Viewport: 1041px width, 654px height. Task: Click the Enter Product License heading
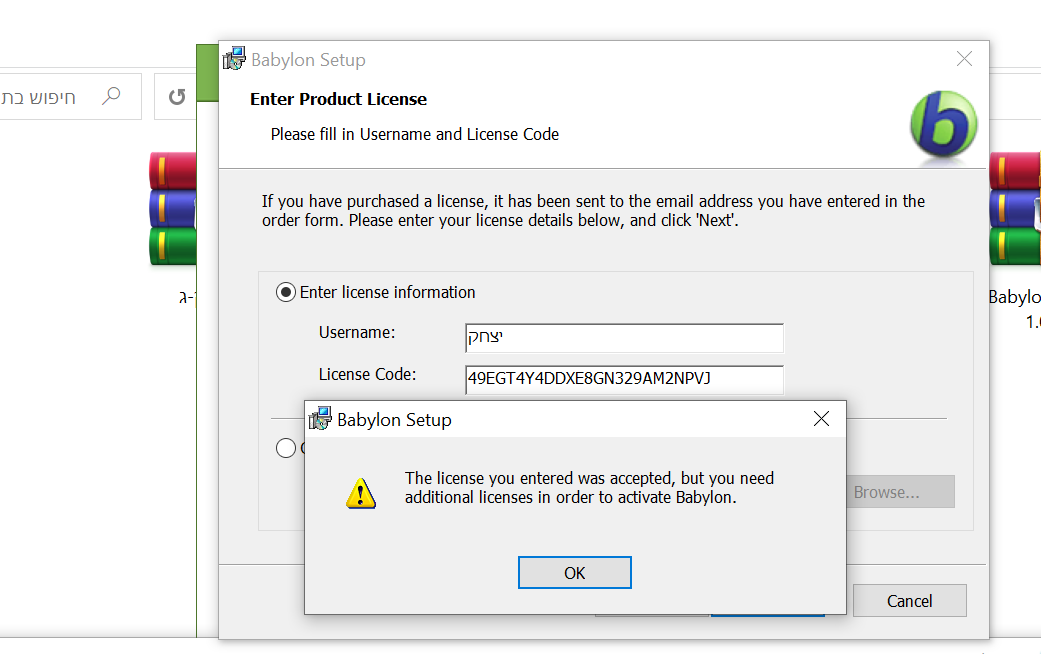click(339, 99)
